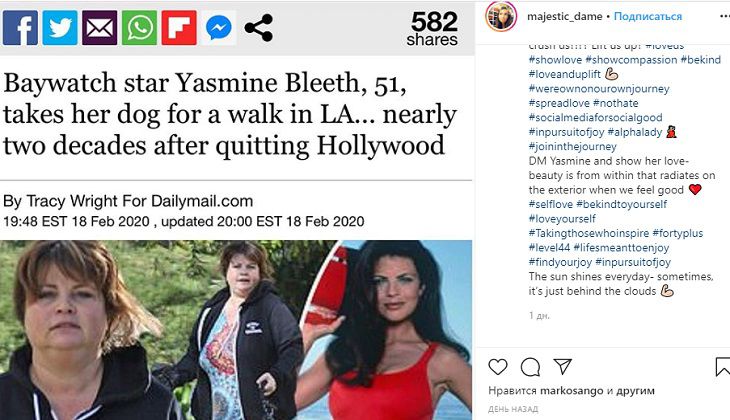Share through Messenger icon
Viewport: 730px width, 420px height.
(219, 28)
